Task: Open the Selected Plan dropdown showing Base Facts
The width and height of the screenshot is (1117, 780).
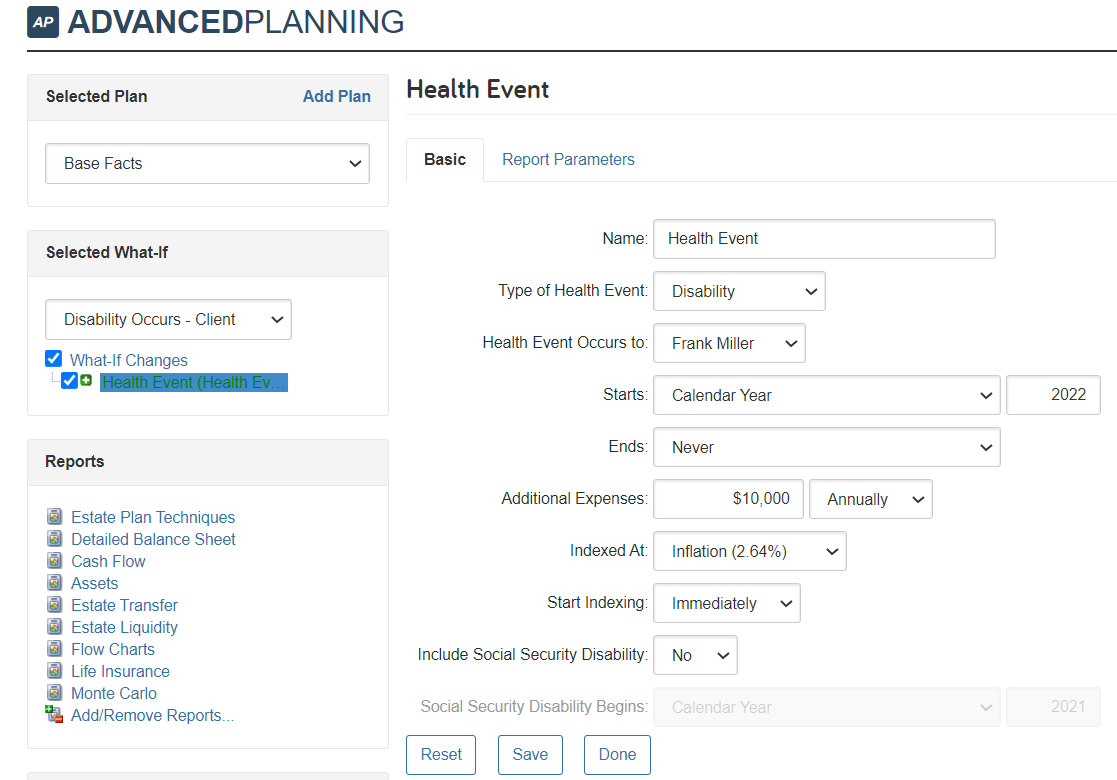Action: [207, 163]
